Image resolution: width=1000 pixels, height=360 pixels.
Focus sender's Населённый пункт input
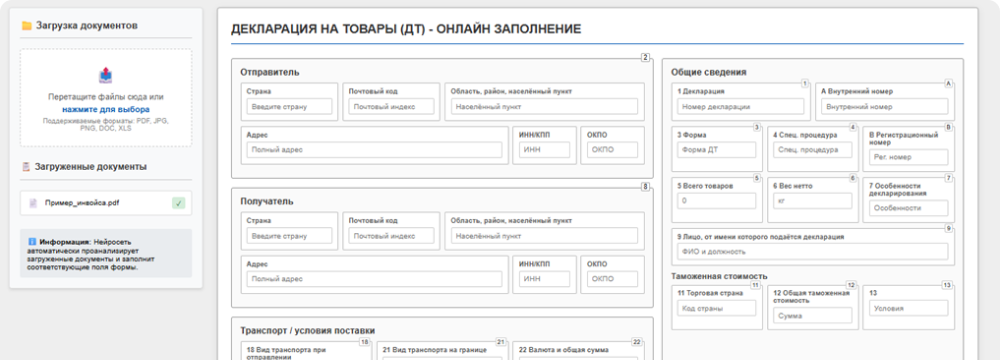click(544, 107)
